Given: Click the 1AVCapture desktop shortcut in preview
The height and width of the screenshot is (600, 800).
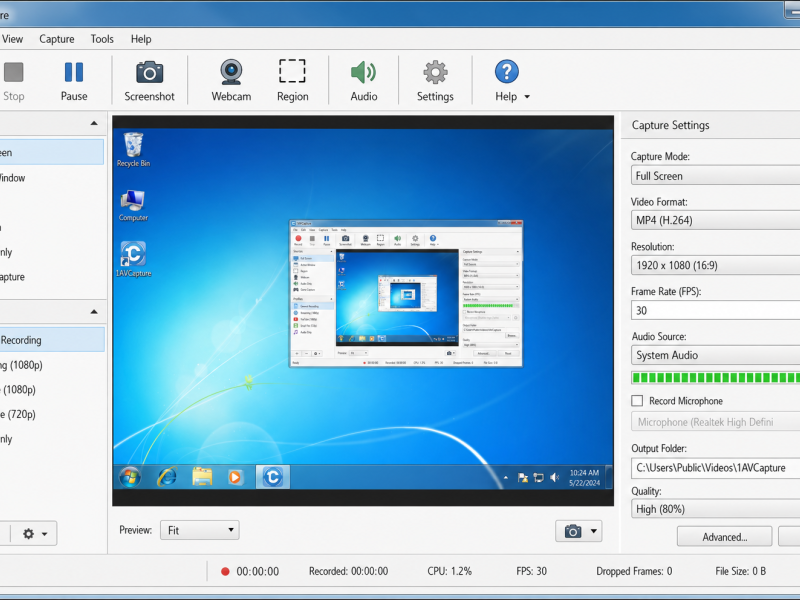Looking at the screenshot, I should pos(133,259).
